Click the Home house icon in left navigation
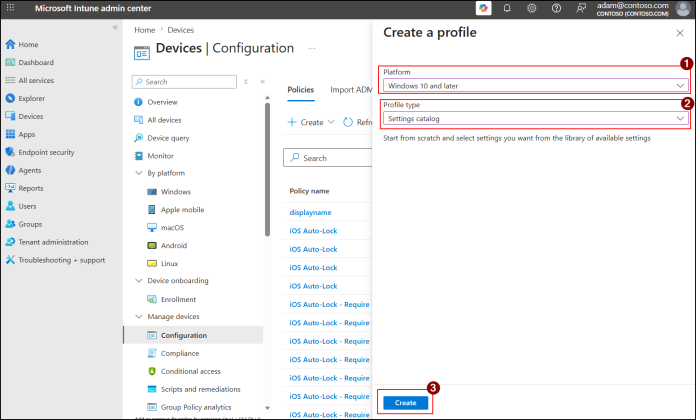Viewport: 696px width, 420px height. pos(10,44)
